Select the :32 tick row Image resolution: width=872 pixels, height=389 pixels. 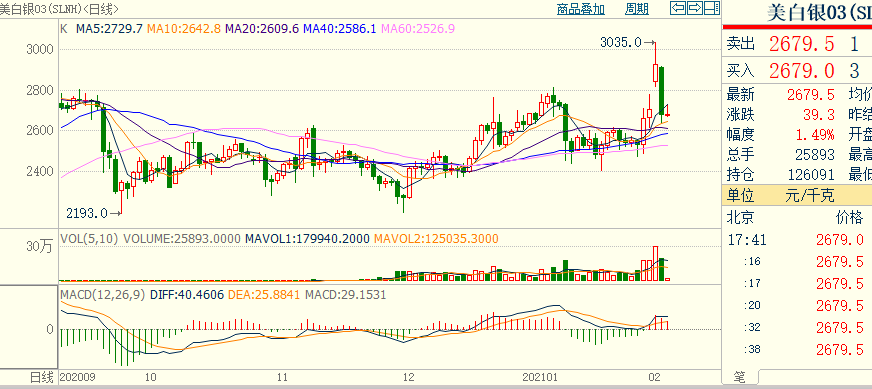pyautogui.click(x=797, y=327)
